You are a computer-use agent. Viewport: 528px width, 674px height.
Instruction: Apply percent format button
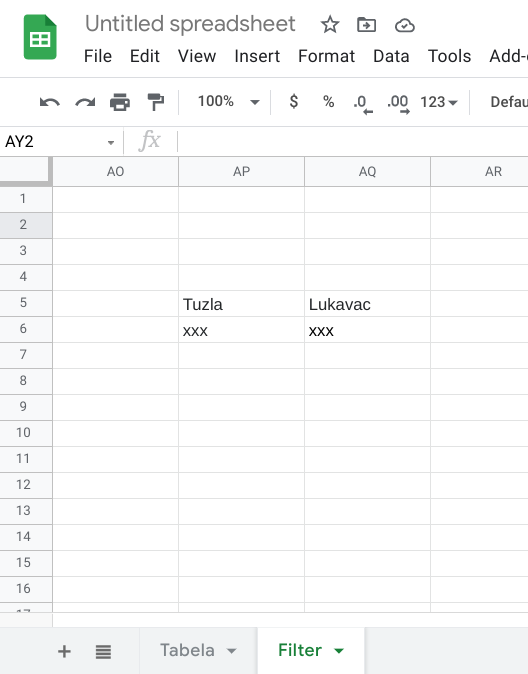(x=328, y=101)
